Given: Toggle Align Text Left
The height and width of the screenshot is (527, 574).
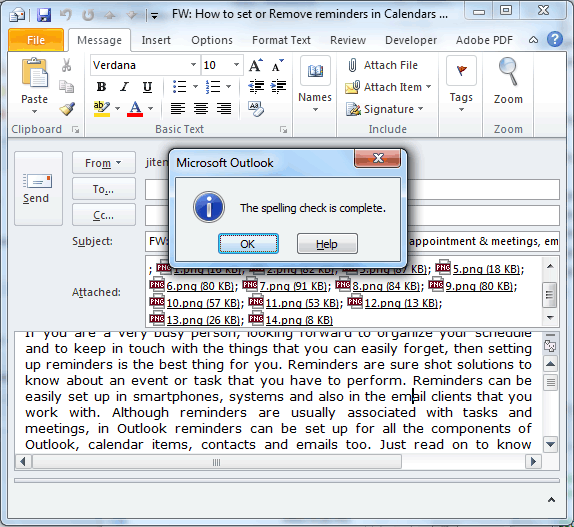Looking at the screenshot, I should click(178, 109).
